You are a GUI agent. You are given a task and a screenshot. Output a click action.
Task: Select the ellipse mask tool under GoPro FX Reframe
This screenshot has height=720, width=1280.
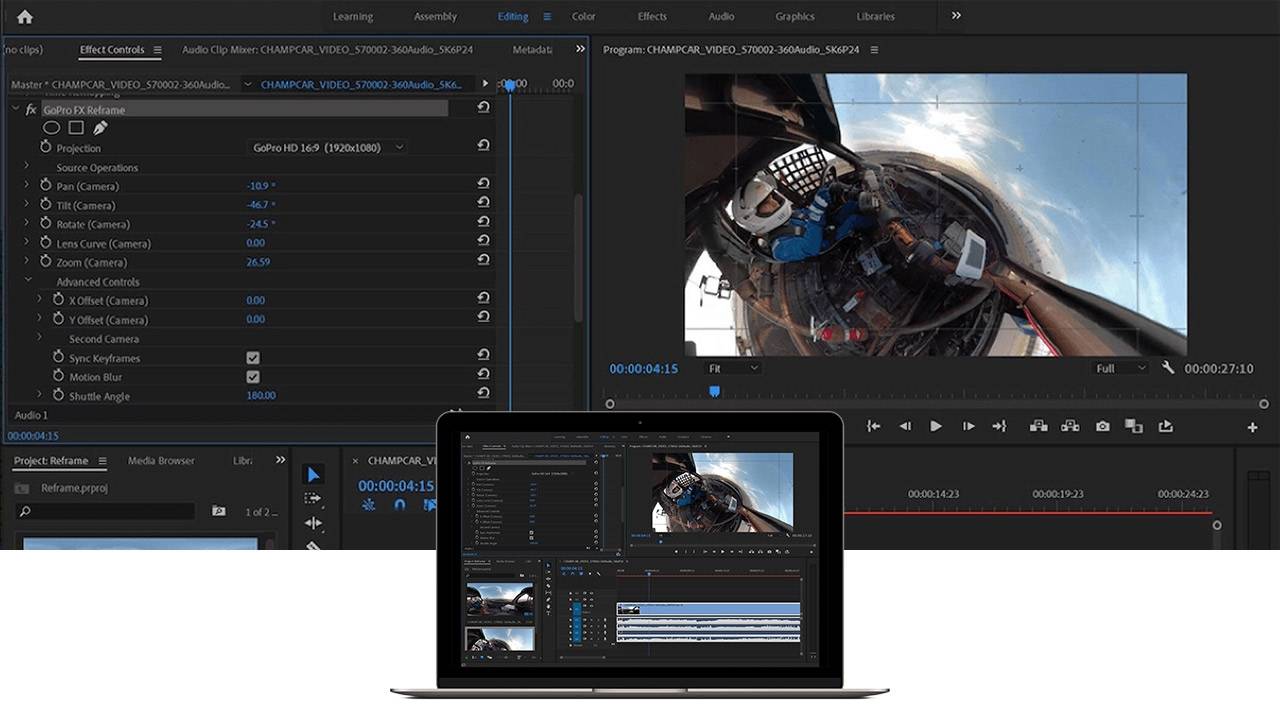[51, 128]
